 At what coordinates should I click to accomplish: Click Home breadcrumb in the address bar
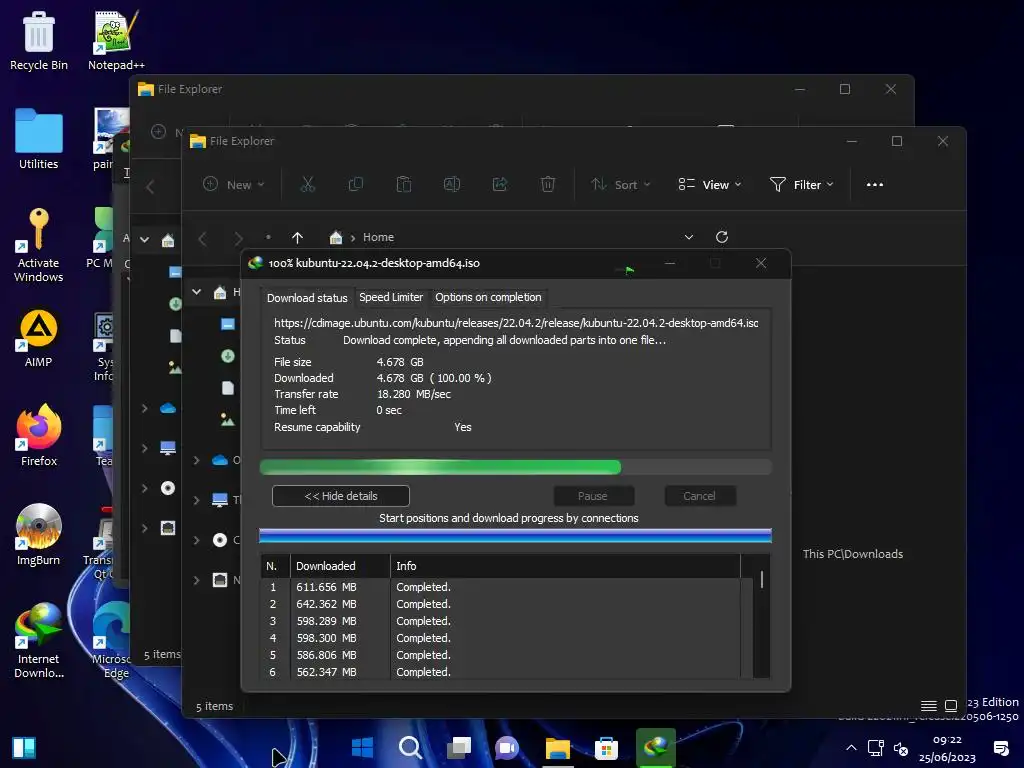click(x=378, y=237)
